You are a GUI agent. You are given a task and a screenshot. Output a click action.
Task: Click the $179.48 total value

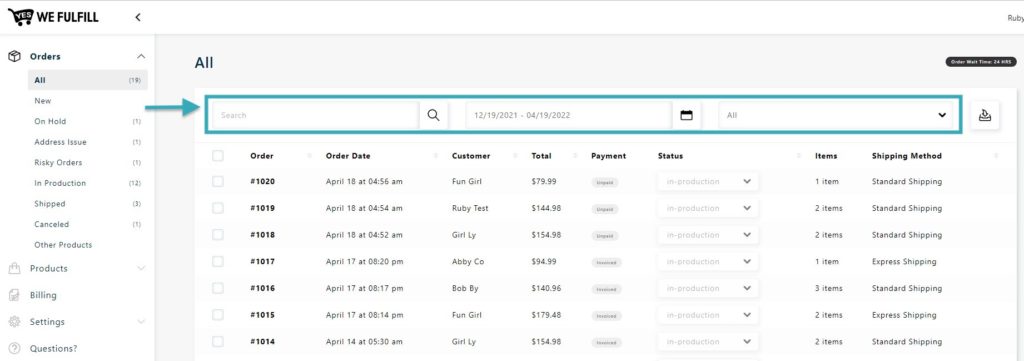point(546,315)
